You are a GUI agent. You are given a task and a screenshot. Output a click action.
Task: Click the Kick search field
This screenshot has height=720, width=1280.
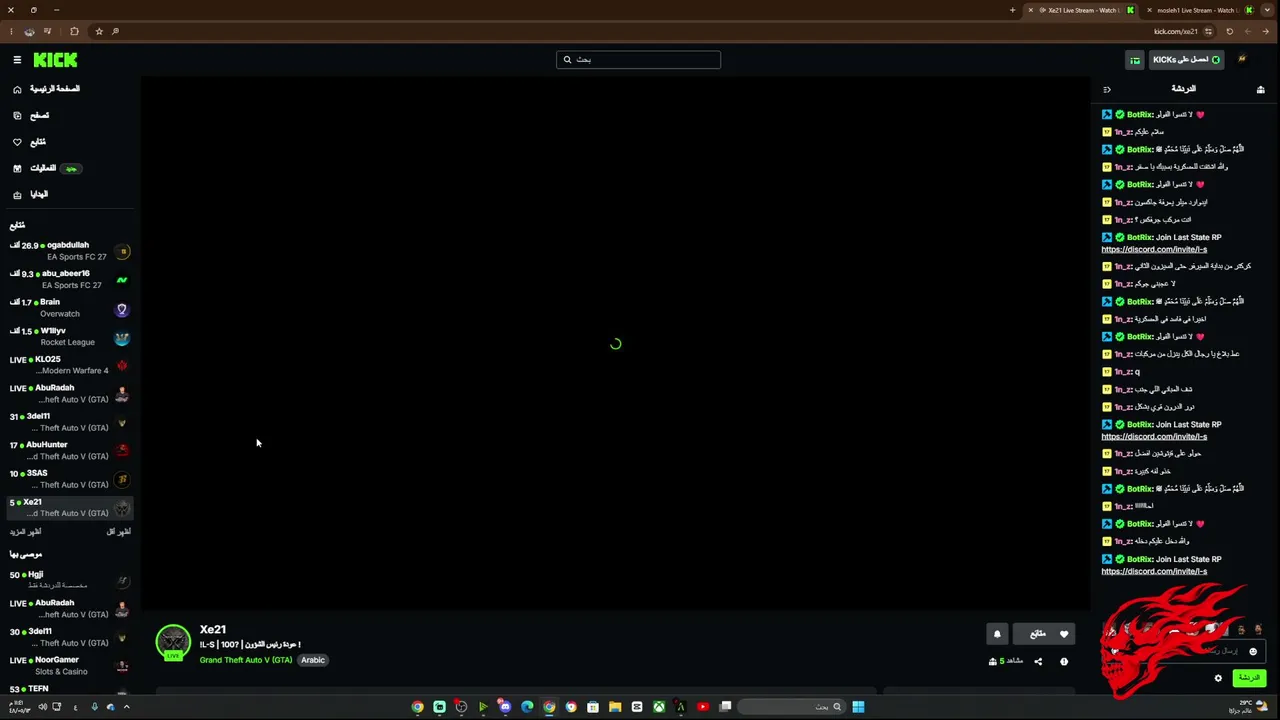638,60
